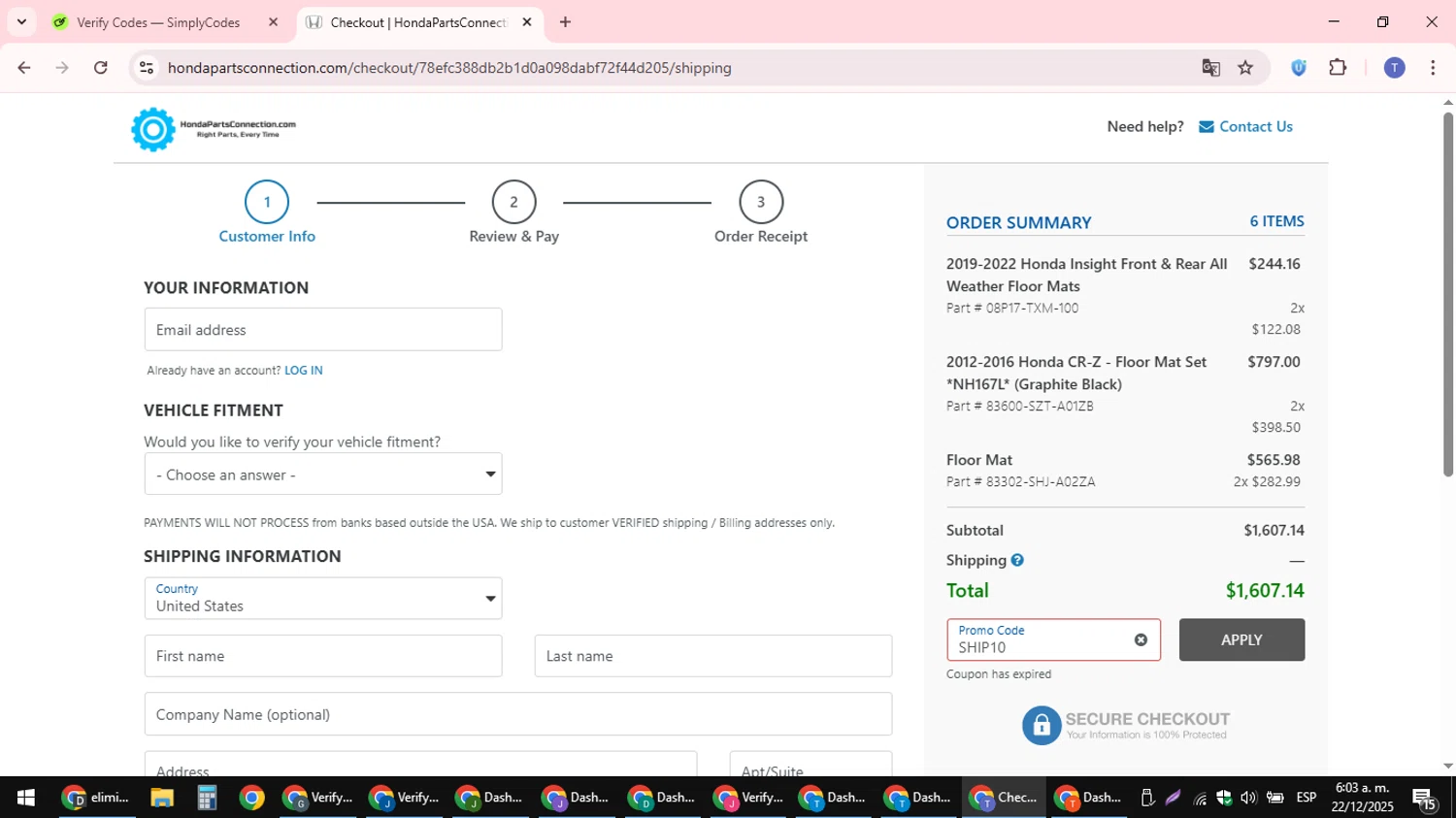
Task: Click the page vertical scrollbar thumb
Action: [1448, 294]
